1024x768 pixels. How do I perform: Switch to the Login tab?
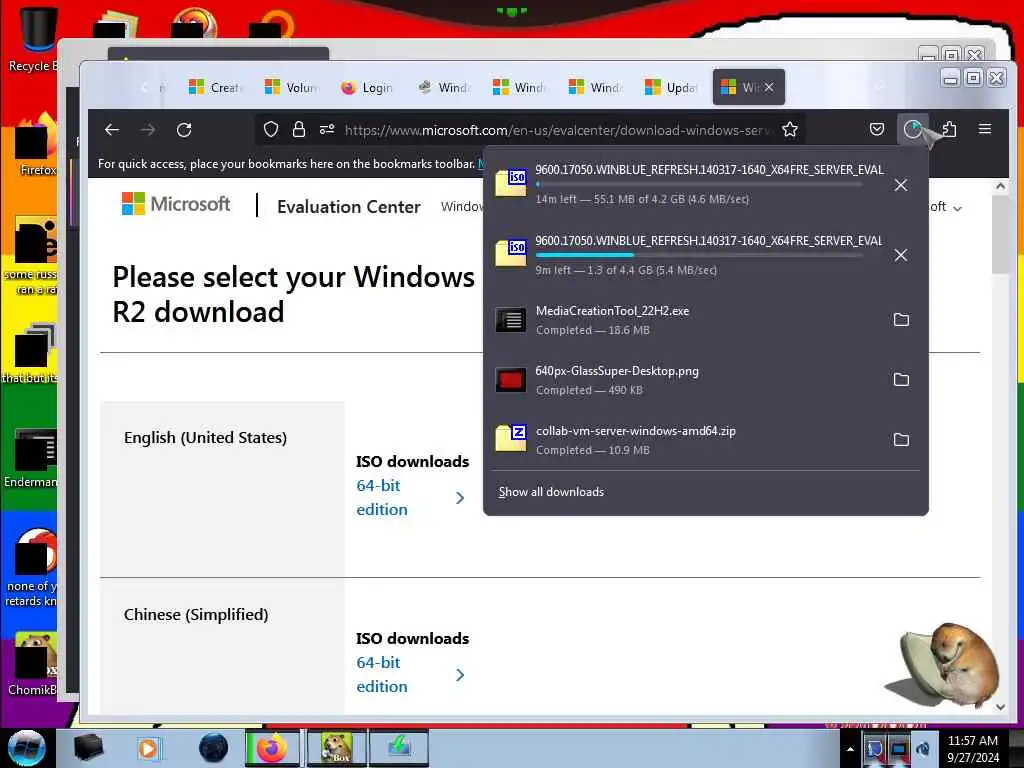tap(367, 87)
